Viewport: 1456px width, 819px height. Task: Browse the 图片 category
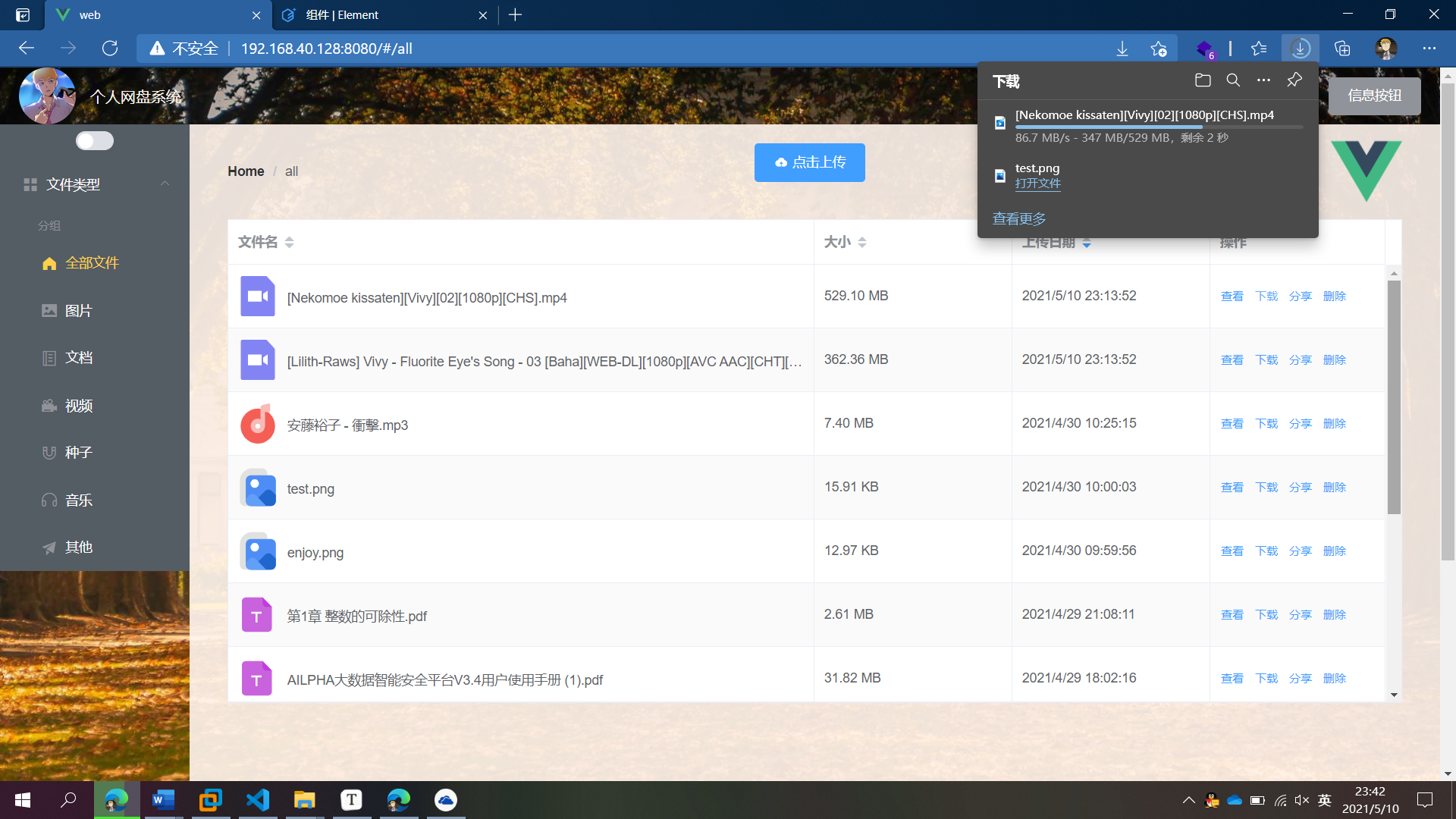77,311
